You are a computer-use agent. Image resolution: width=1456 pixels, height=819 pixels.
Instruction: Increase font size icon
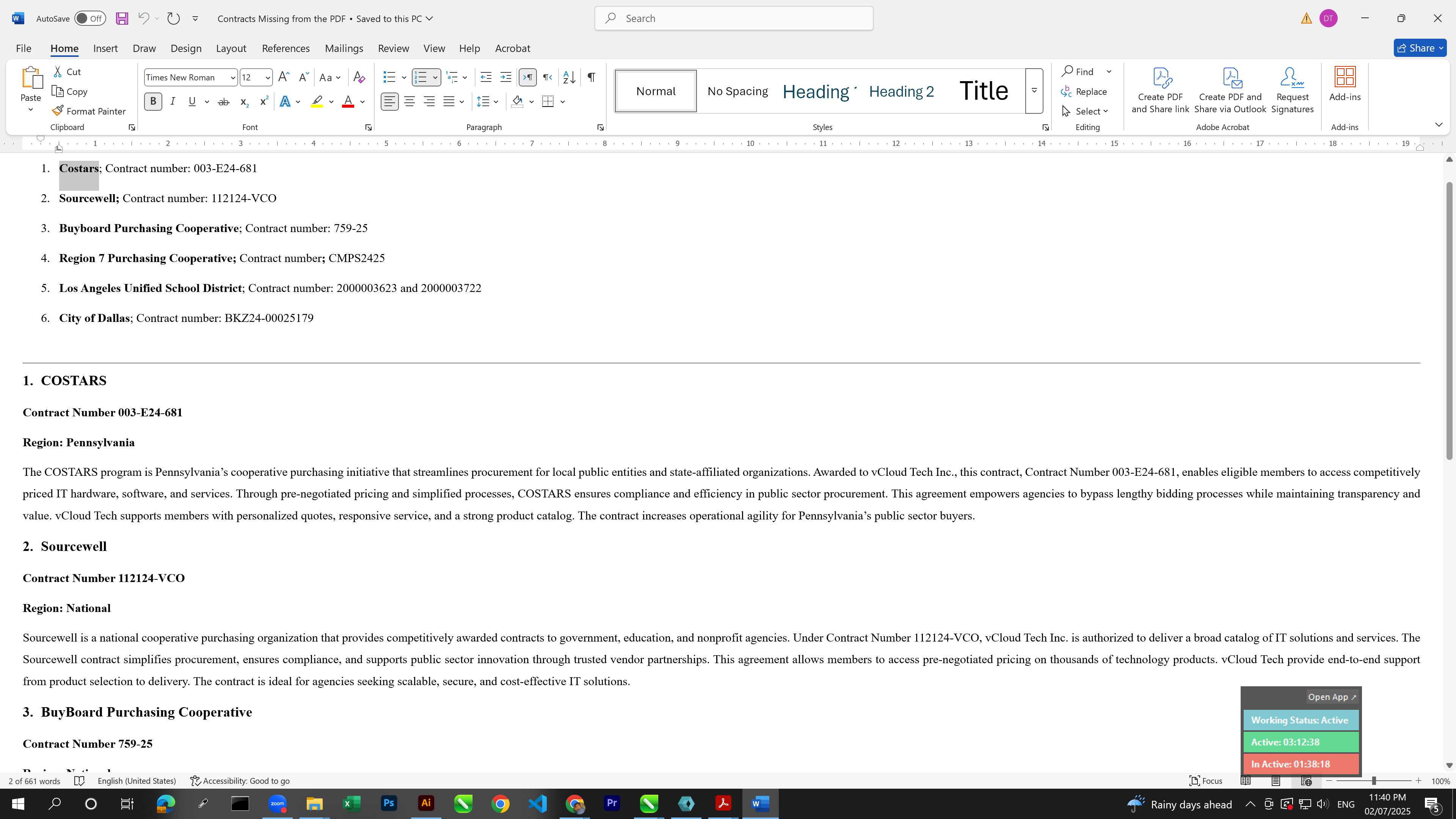coord(284,77)
